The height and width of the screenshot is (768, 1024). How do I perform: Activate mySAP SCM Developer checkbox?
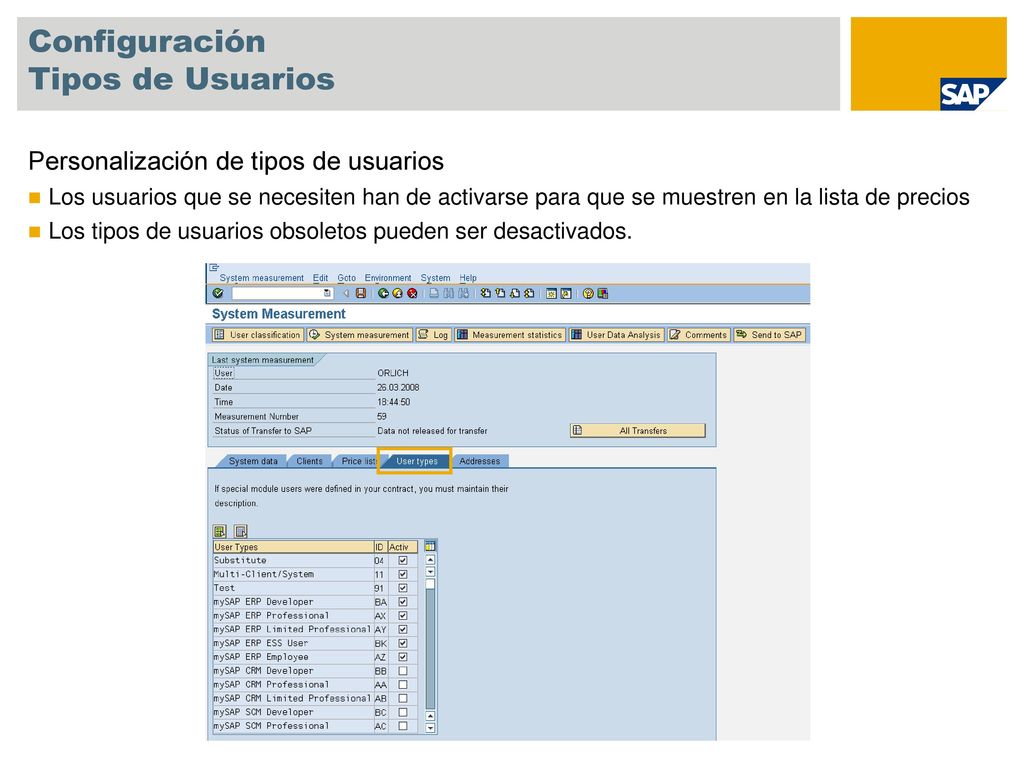point(403,712)
